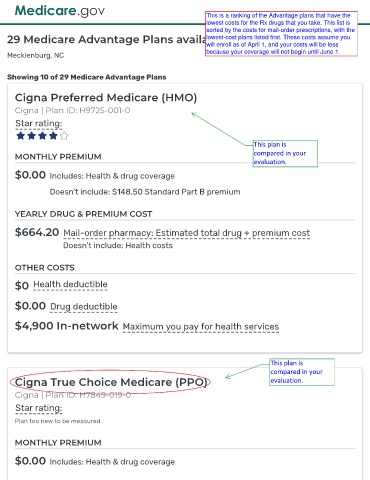370x480 pixels.
Task: Show the Drug deductible definition
Action: (84, 307)
